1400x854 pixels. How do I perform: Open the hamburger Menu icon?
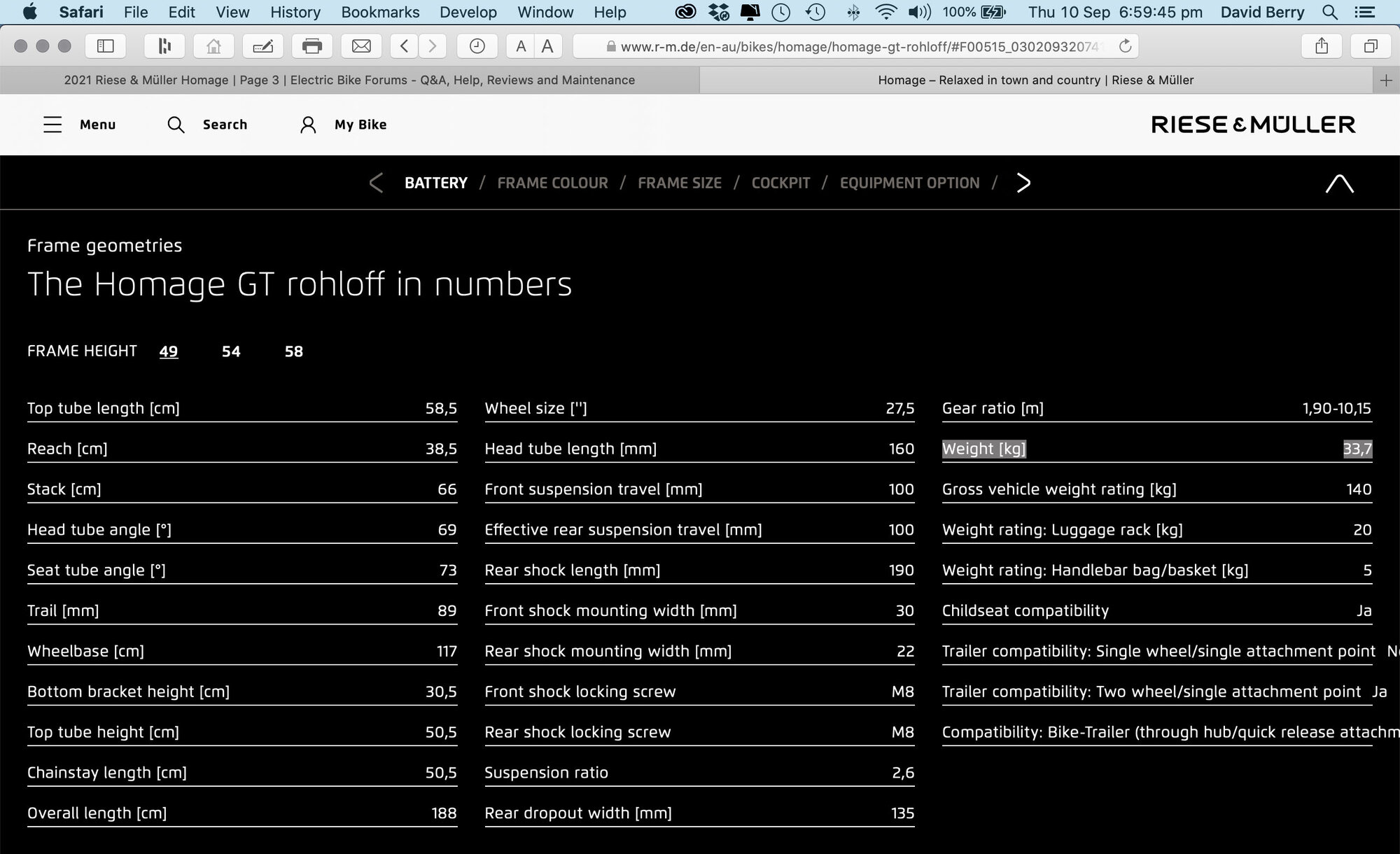point(52,125)
